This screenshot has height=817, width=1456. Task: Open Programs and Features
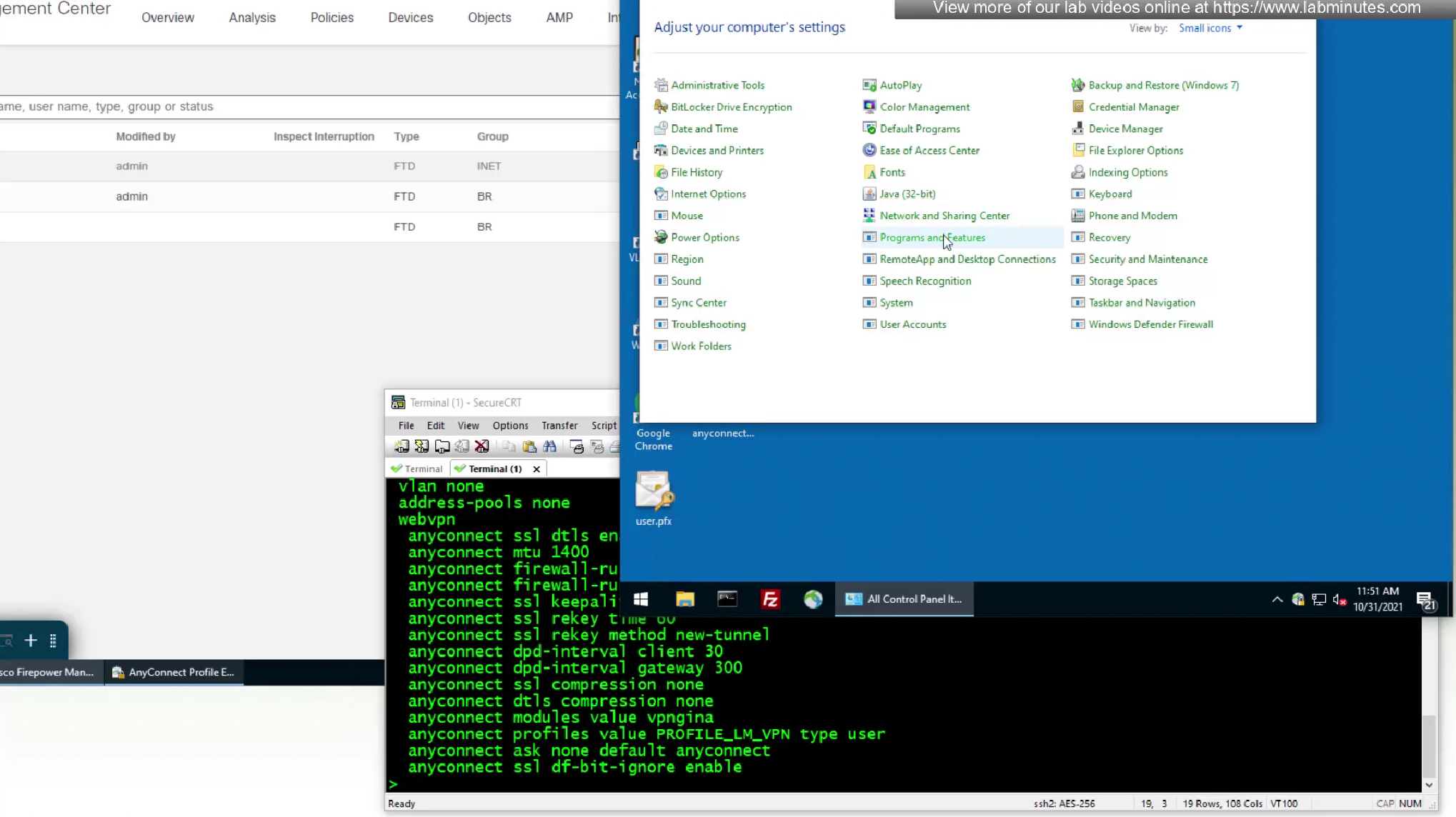(x=932, y=238)
